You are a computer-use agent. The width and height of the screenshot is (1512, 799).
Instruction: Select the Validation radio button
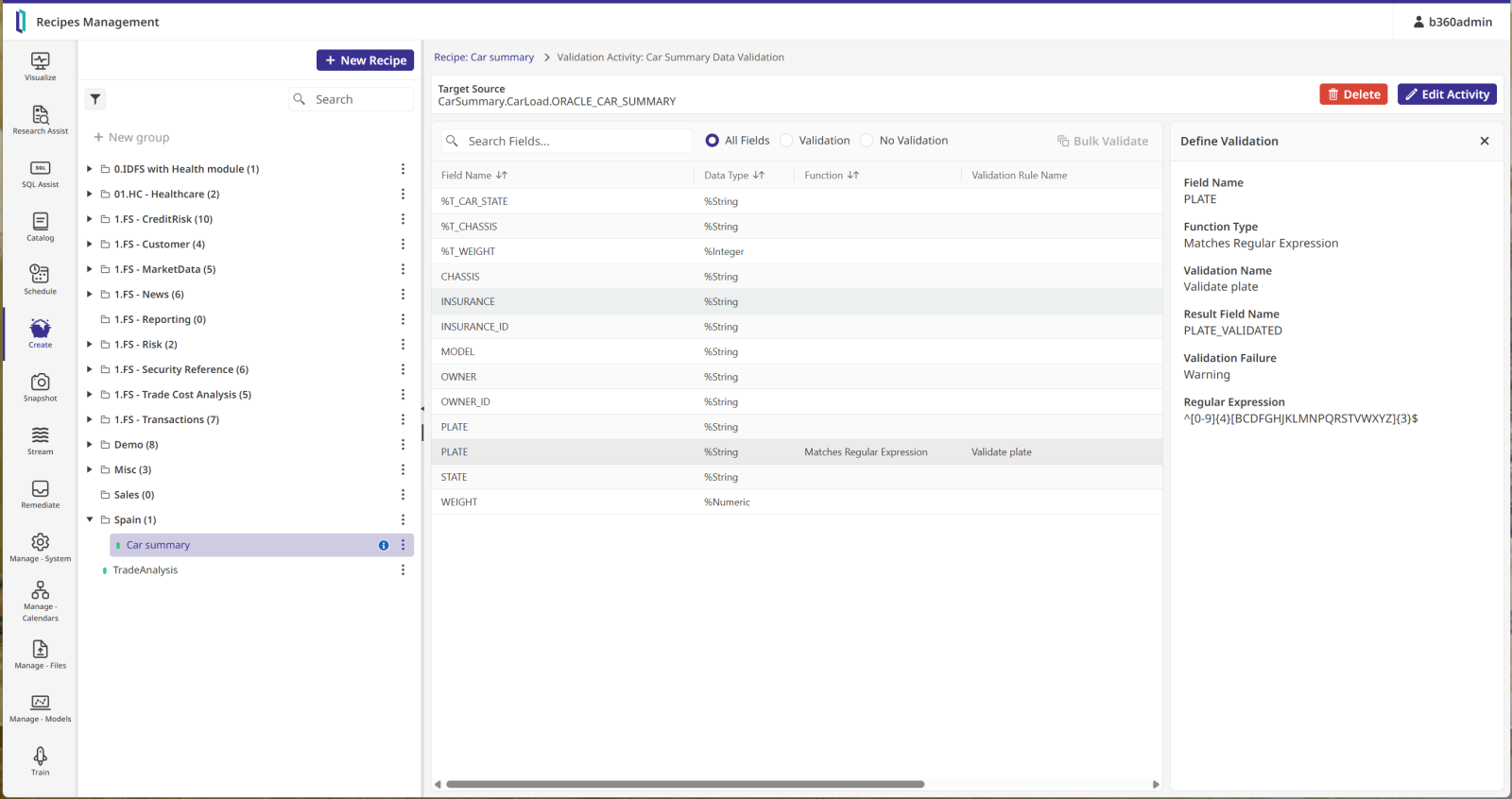[x=786, y=141]
